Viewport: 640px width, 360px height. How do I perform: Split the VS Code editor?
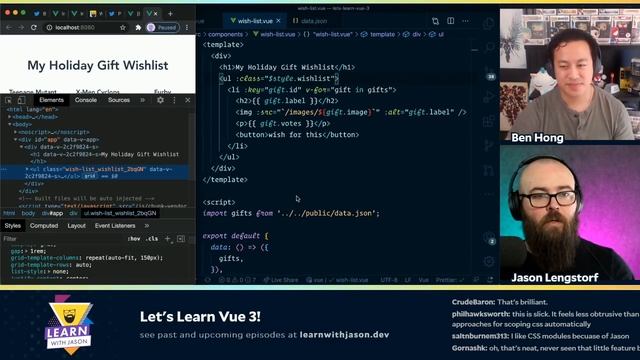pos(451,21)
